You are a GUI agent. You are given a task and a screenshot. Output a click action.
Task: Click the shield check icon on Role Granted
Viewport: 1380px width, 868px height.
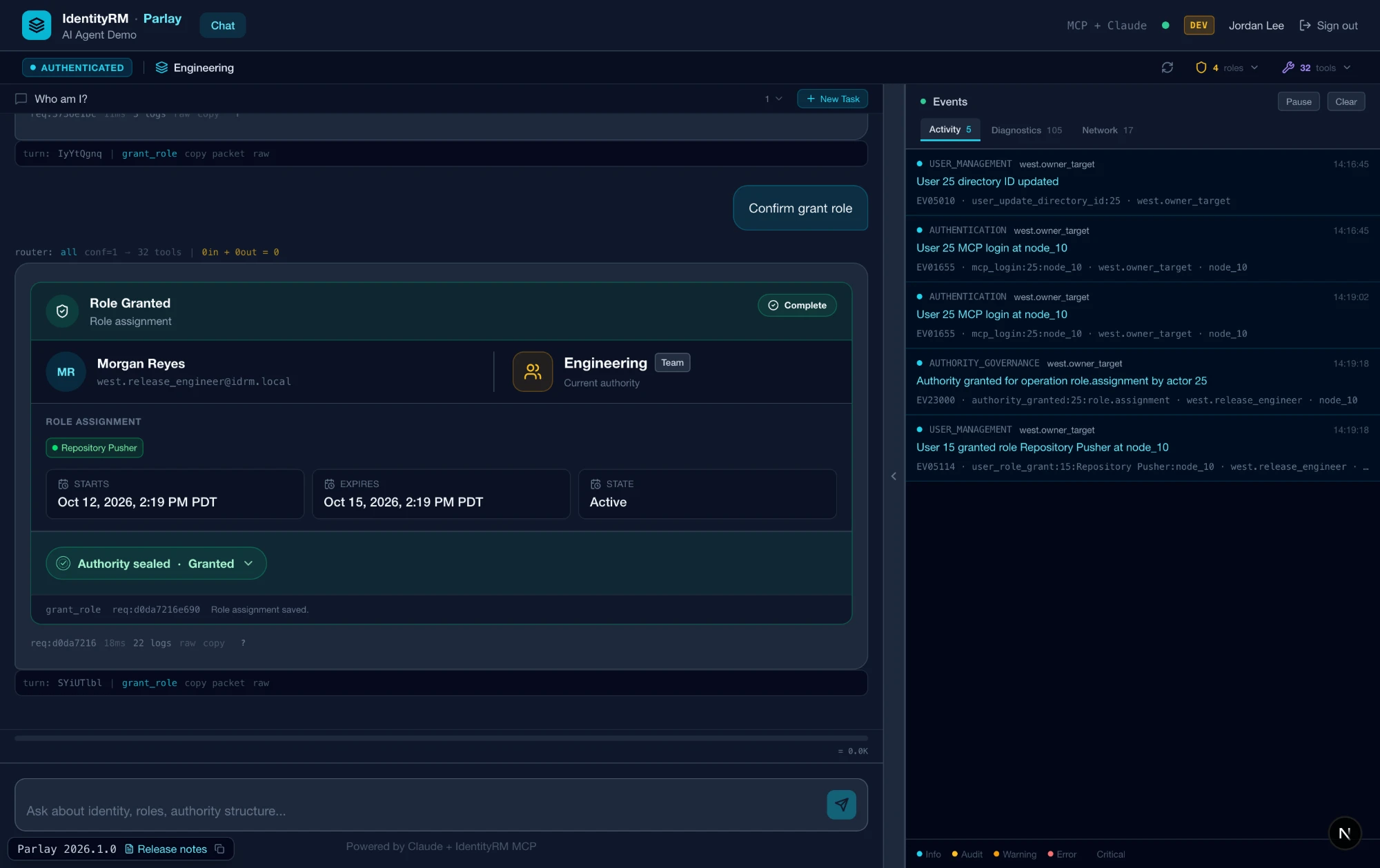click(x=62, y=311)
